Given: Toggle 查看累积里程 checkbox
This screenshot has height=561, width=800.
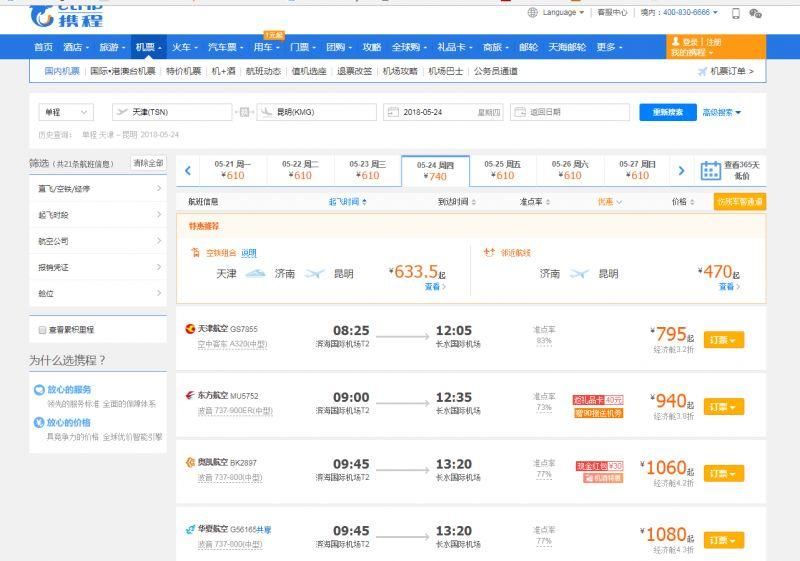Looking at the screenshot, I should tap(42, 330).
